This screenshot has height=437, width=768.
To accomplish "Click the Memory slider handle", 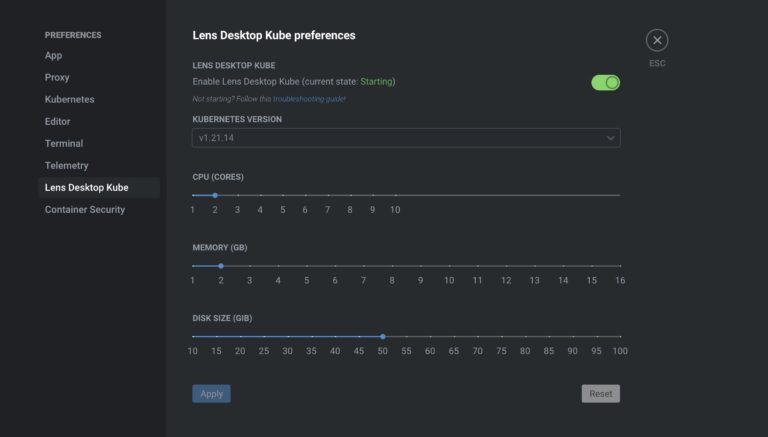I will pyautogui.click(x=221, y=266).
